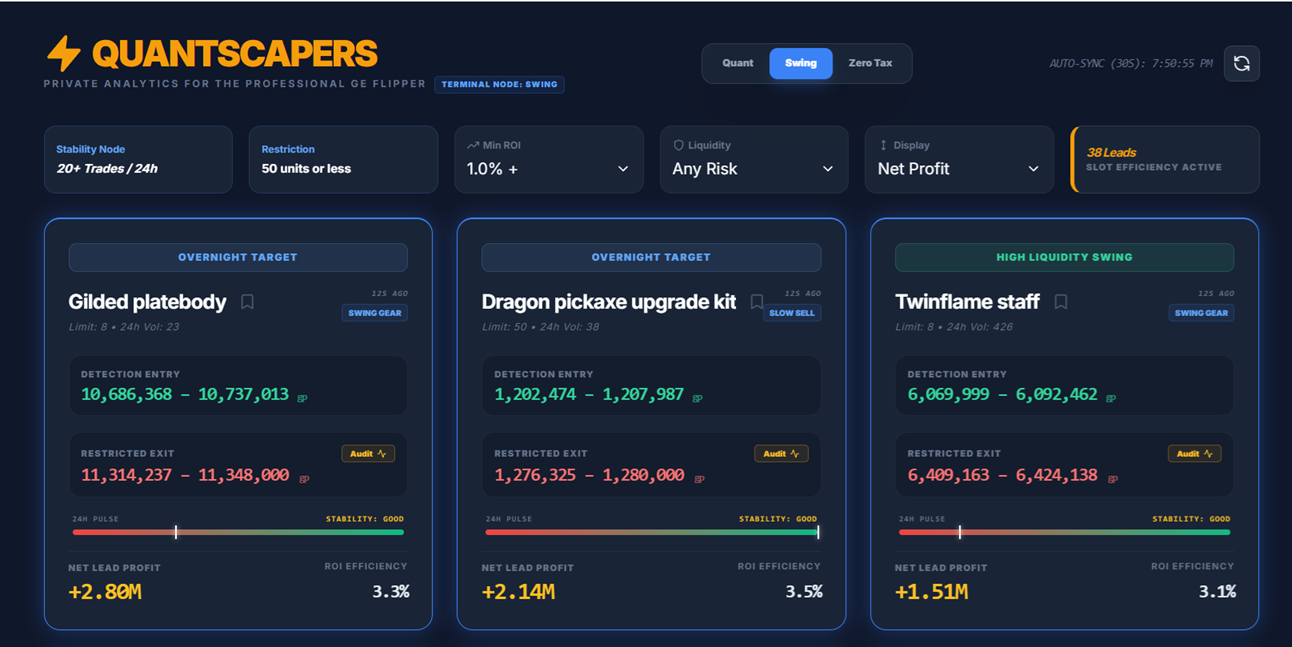Expand the Liquidity Any Risk dropdown
The width and height of the screenshot is (1292, 647).
(x=753, y=169)
